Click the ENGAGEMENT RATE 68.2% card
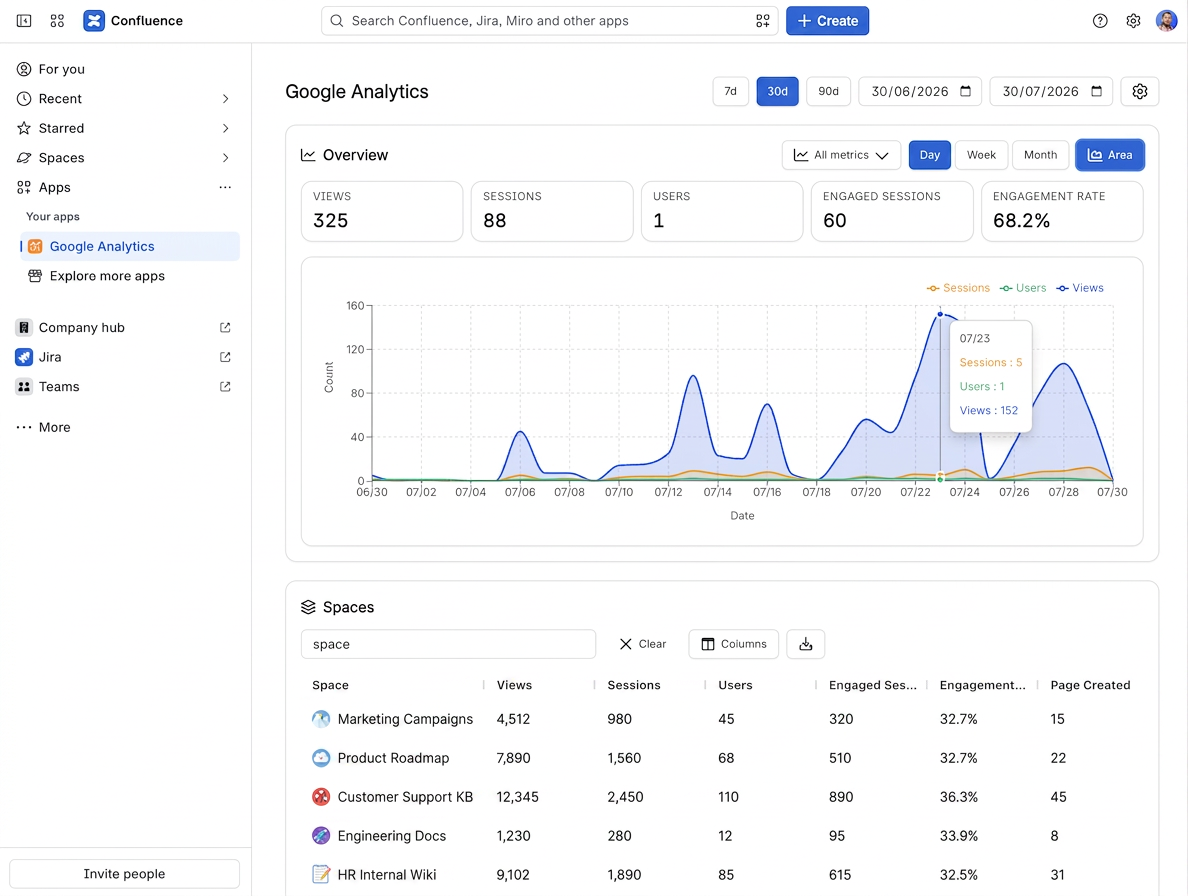Image resolution: width=1188 pixels, height=896 pixels. [1061, 211]
